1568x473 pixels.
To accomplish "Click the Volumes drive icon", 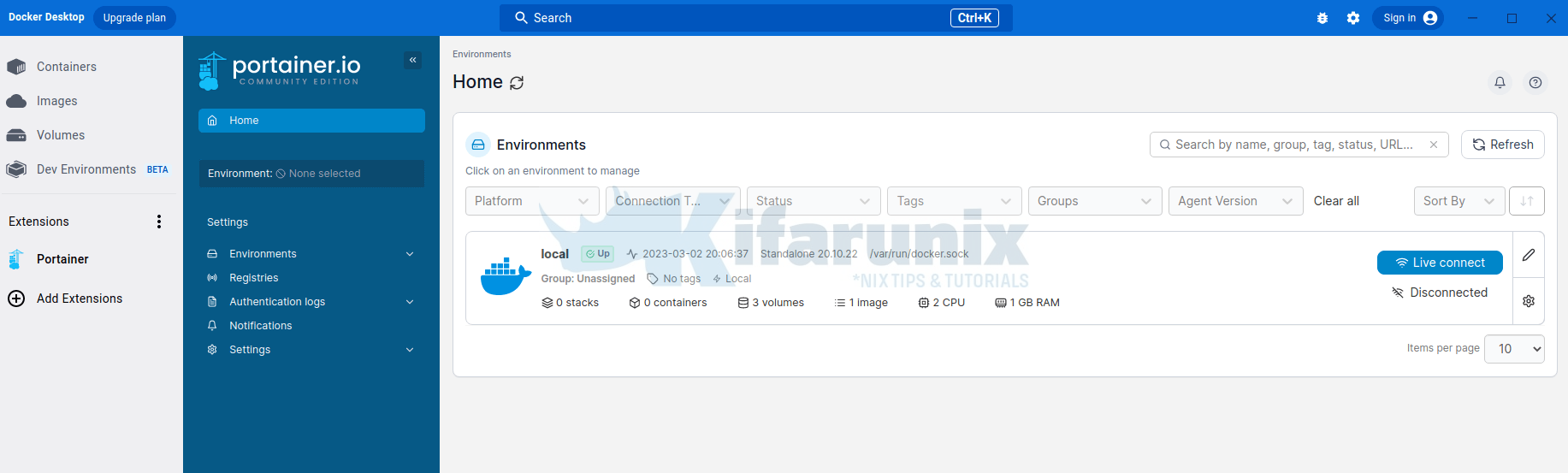I will coord(16,135).
